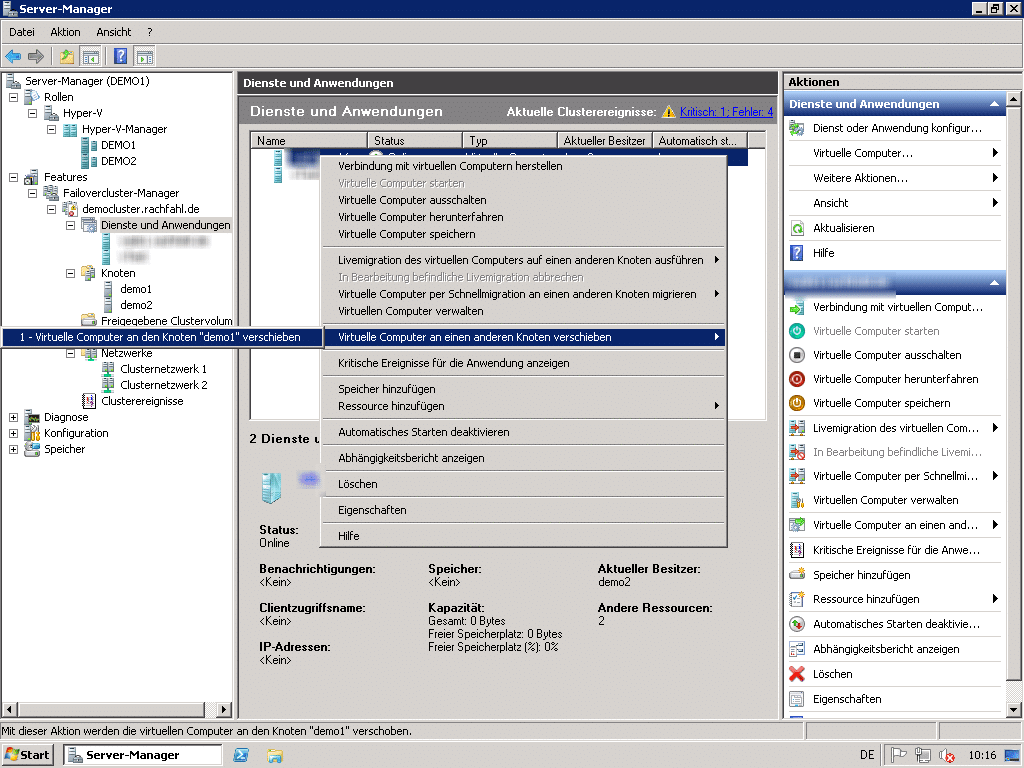Open the Kritisch: 1; Fehler: 4 link
This screenshot has width=1024, height=768.
pyautogui.click(x=726, y=112)
